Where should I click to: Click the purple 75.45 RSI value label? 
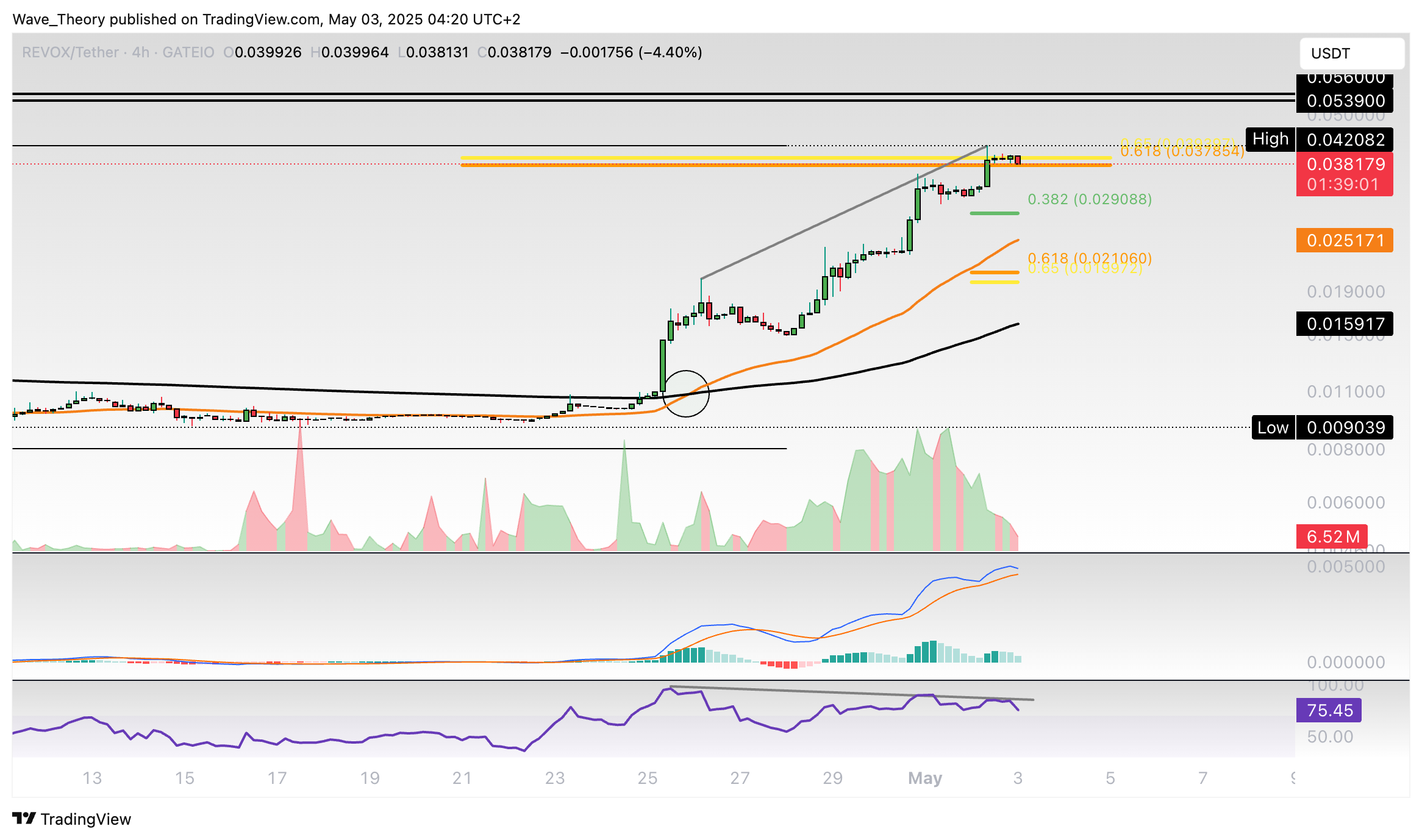click(1329, 710)
